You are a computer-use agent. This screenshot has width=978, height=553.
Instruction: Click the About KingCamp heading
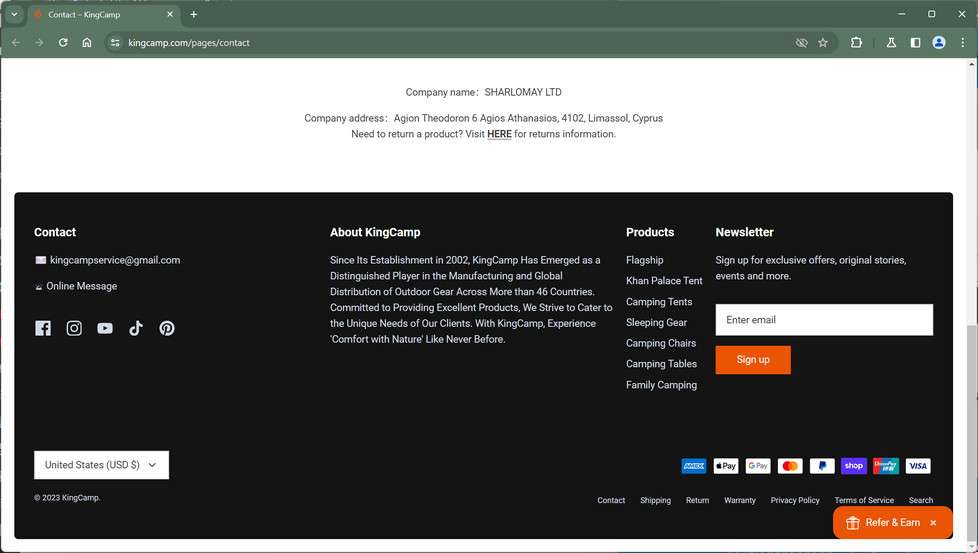coord(375,232)
